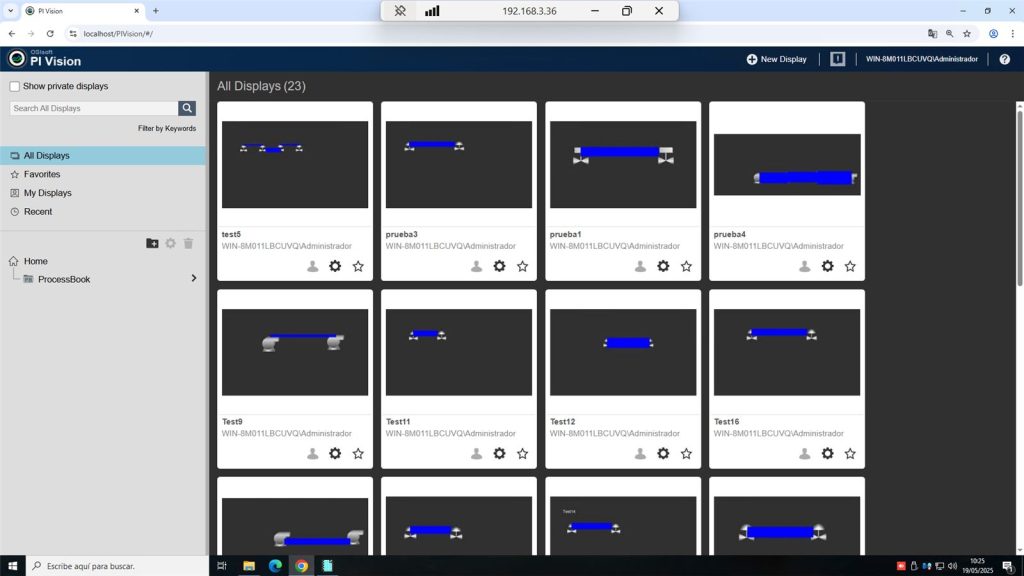
Task: Enable Show private displays checkbox
Action: pos(14,86)
